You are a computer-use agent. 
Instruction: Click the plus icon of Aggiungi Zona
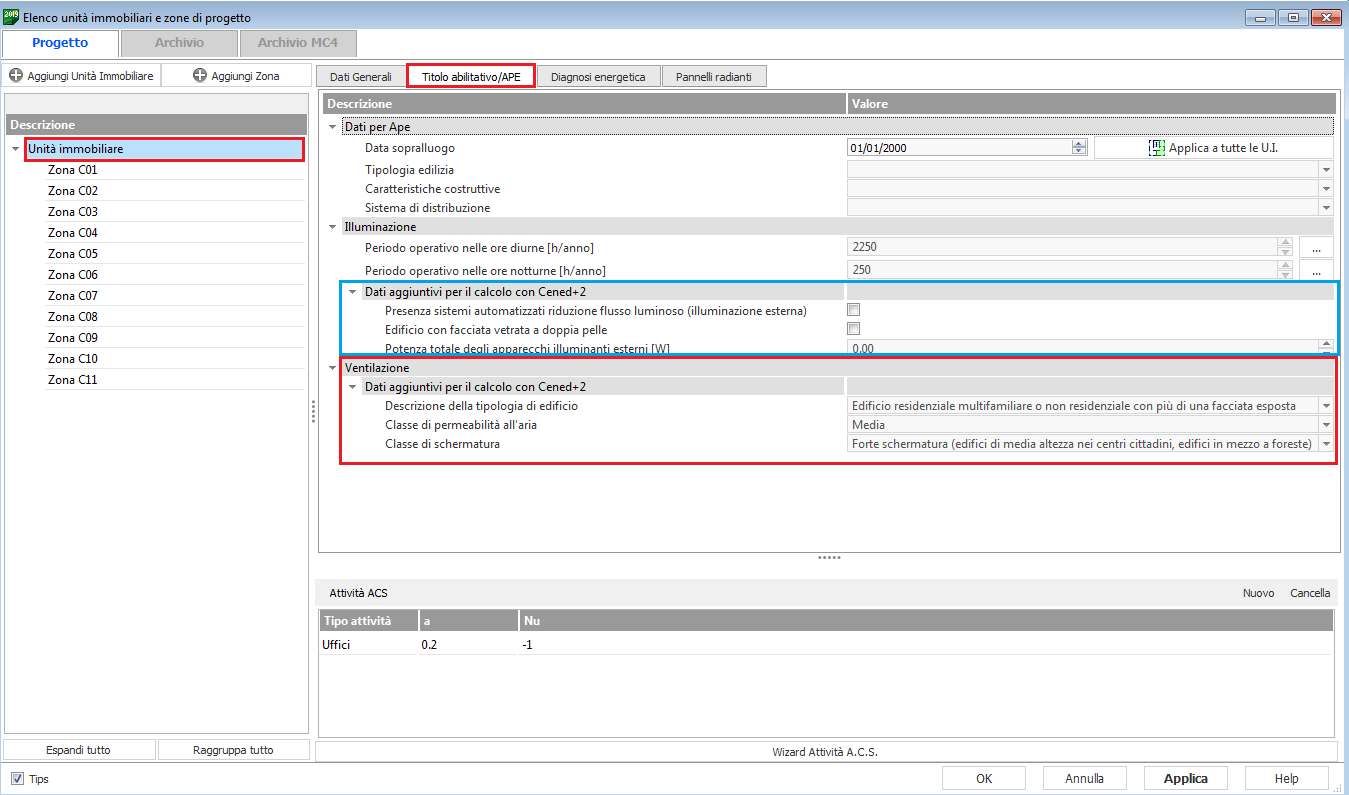click(200, 76)
